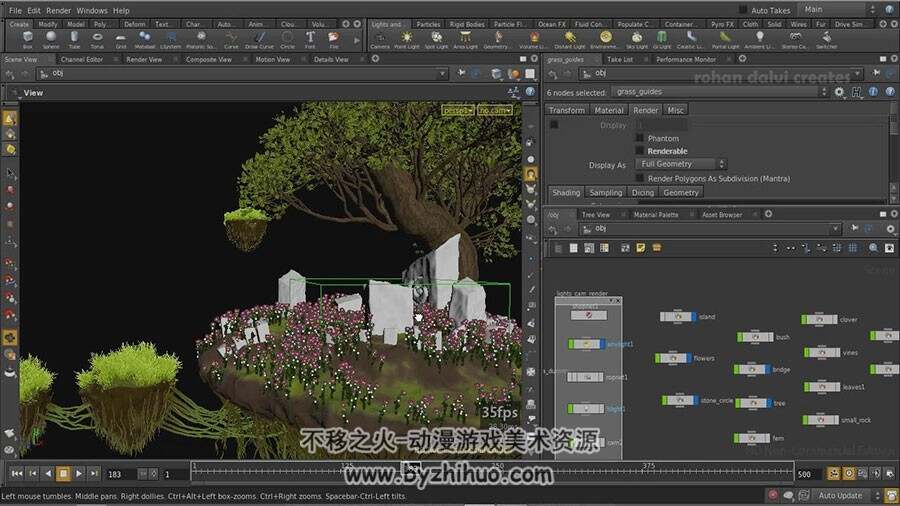Select the Circle shelf tool
The image size is (900, 506).
(287, 40)
